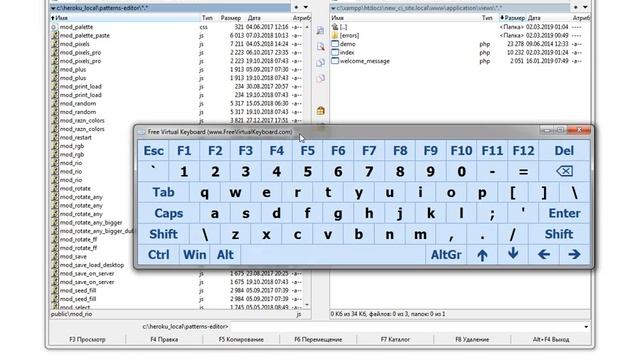Open left panel directory history arrow
The height and width of the screenshot is (360, 640).
(x=306, y=7)
